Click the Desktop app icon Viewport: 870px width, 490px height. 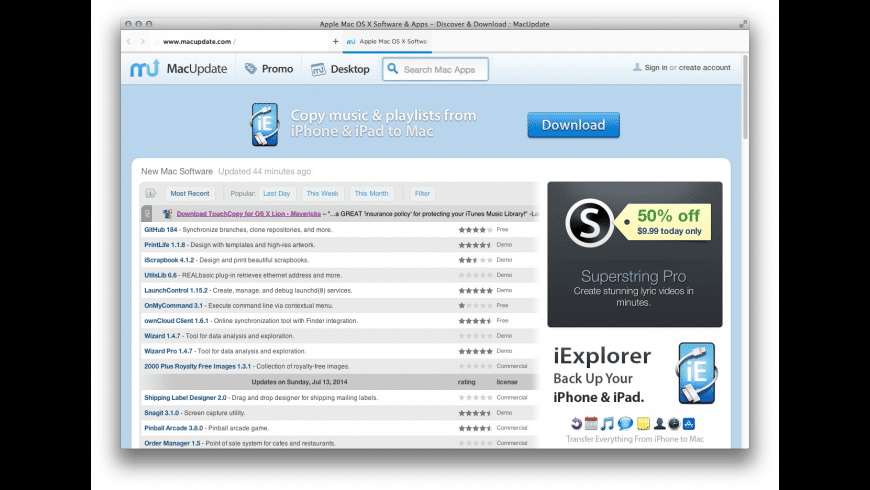pyautogui.click(x=318, y=69)
